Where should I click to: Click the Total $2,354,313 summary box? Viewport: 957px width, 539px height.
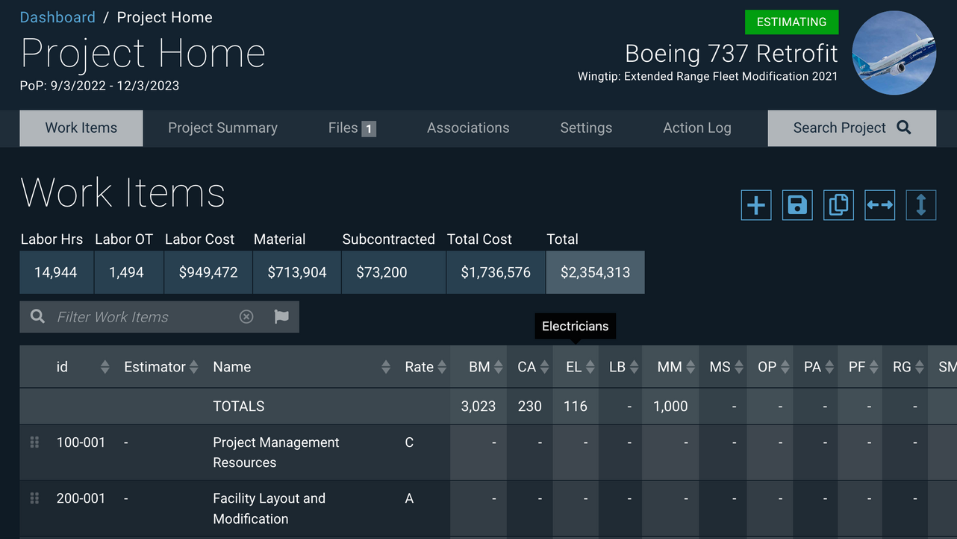(595, 272)
